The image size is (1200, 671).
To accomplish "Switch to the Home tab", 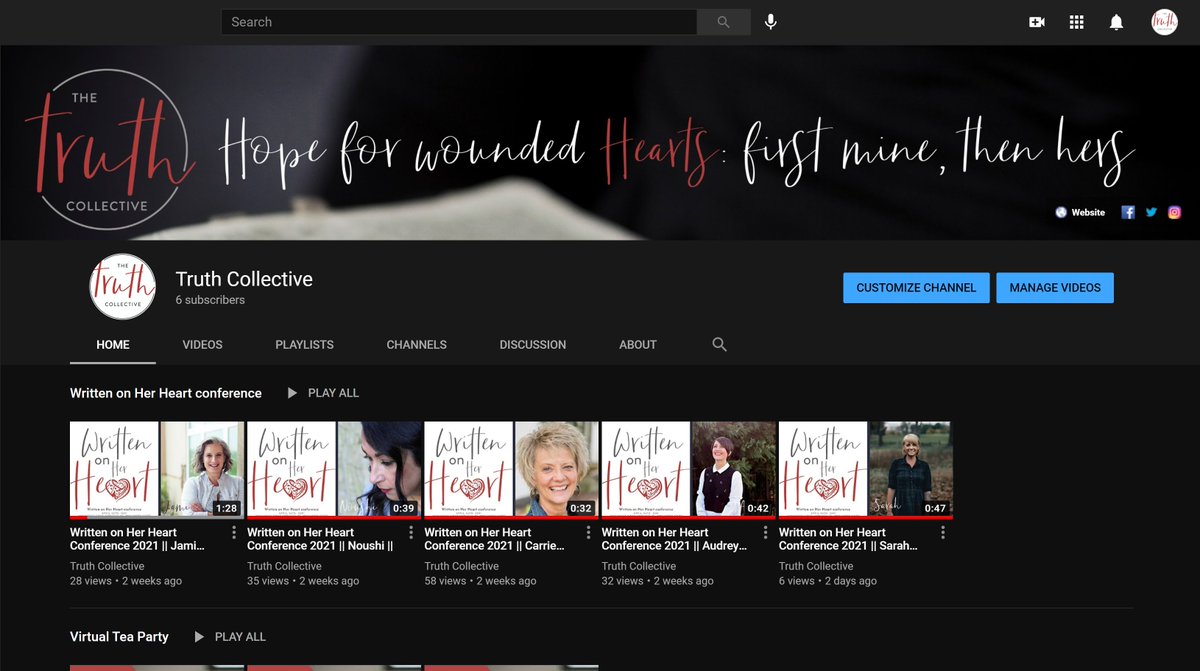I will [113, 344].
